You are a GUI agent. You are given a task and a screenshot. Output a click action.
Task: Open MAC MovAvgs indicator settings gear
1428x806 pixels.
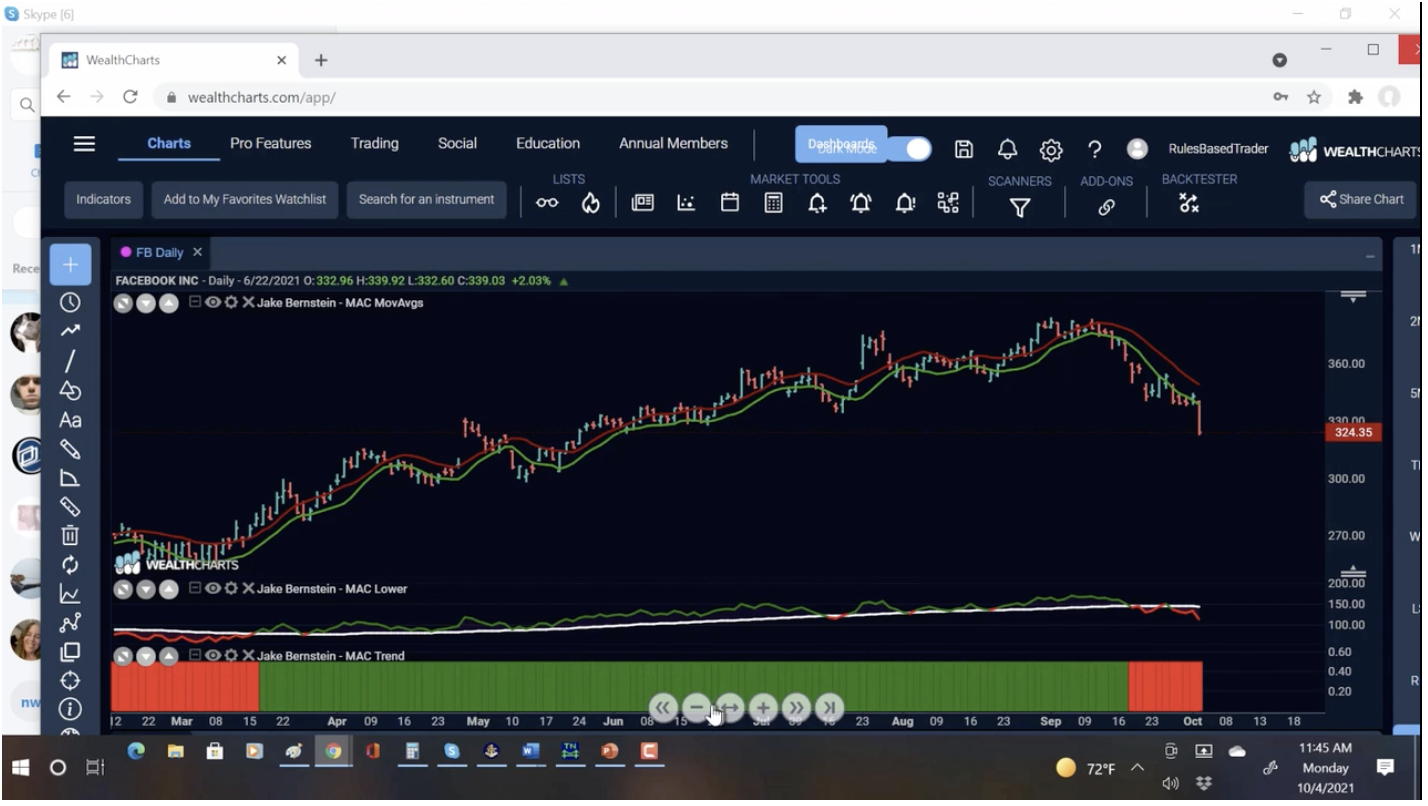pos(231,302)
